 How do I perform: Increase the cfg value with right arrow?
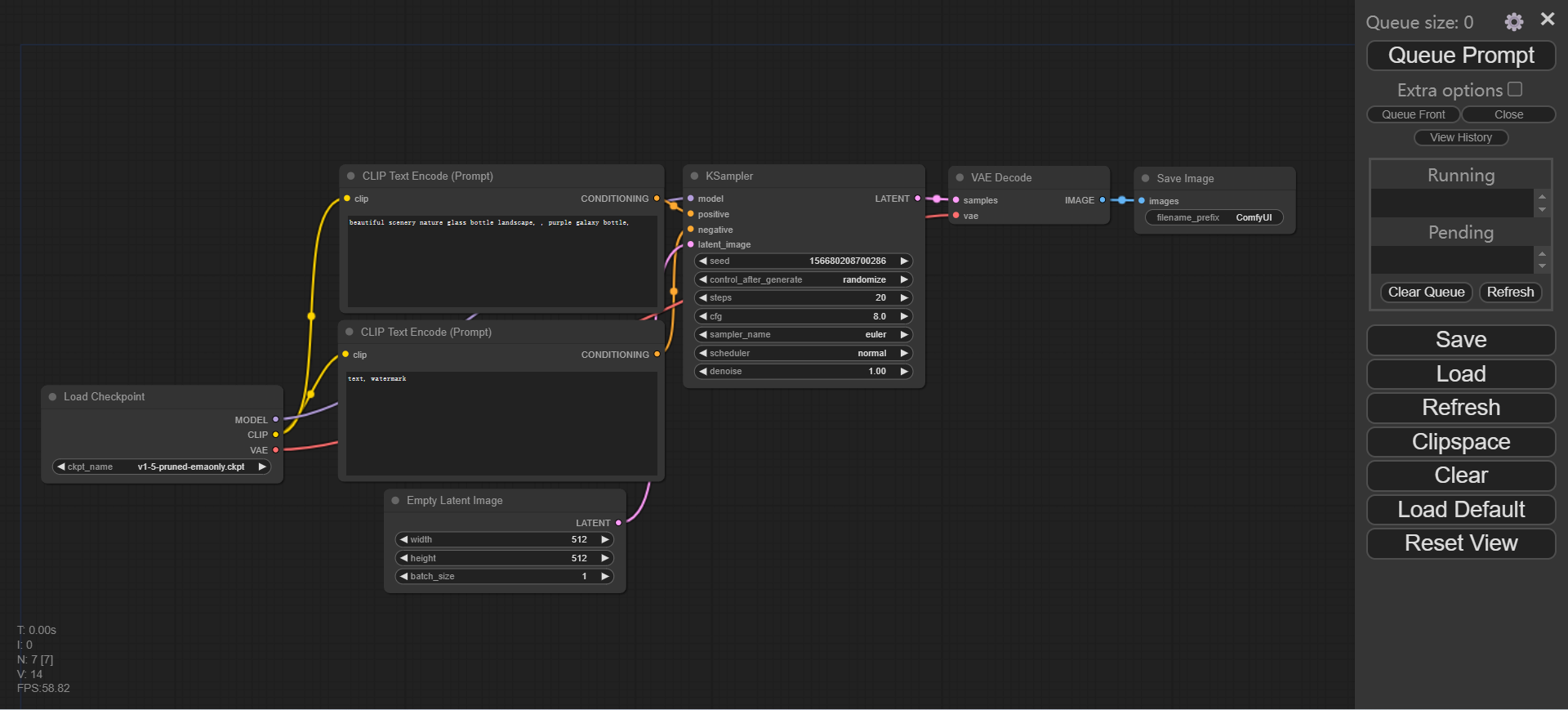coord(904,317)
